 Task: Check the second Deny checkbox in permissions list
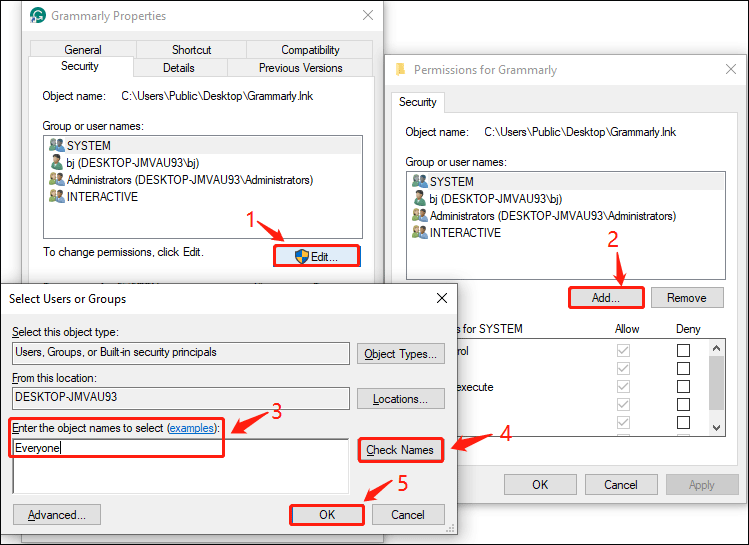(684, 368)
